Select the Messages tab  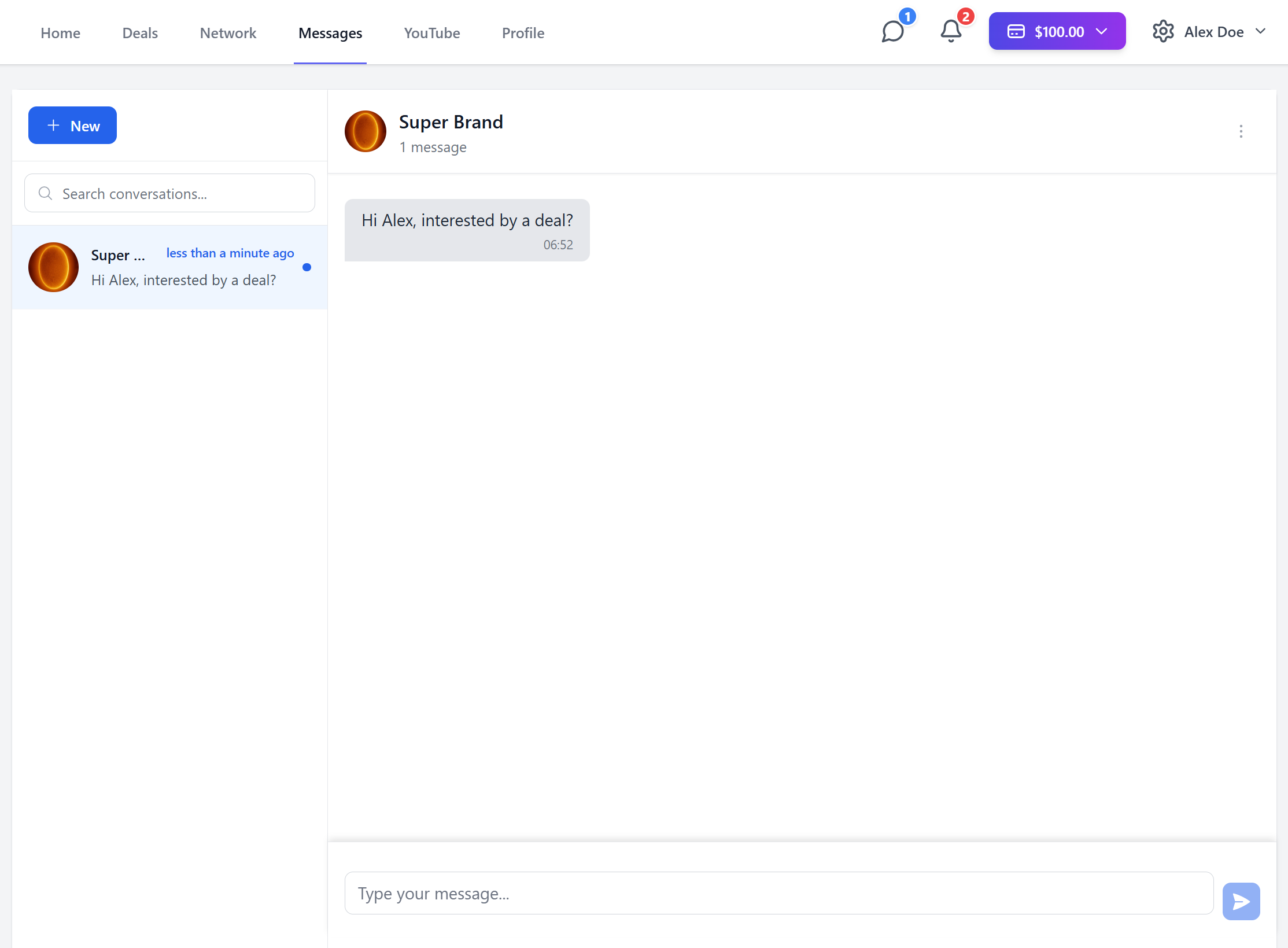point(330,33)
